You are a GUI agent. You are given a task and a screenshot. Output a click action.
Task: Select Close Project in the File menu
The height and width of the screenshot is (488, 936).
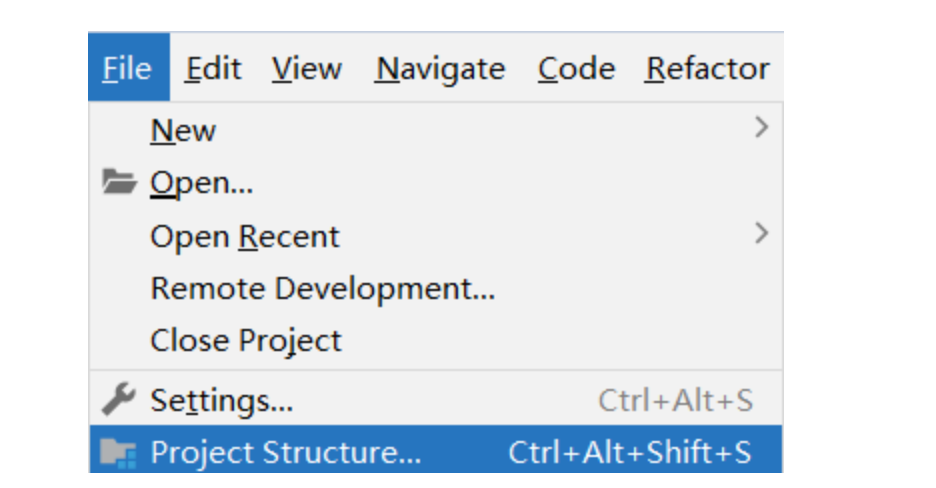(x=436, y=341)
